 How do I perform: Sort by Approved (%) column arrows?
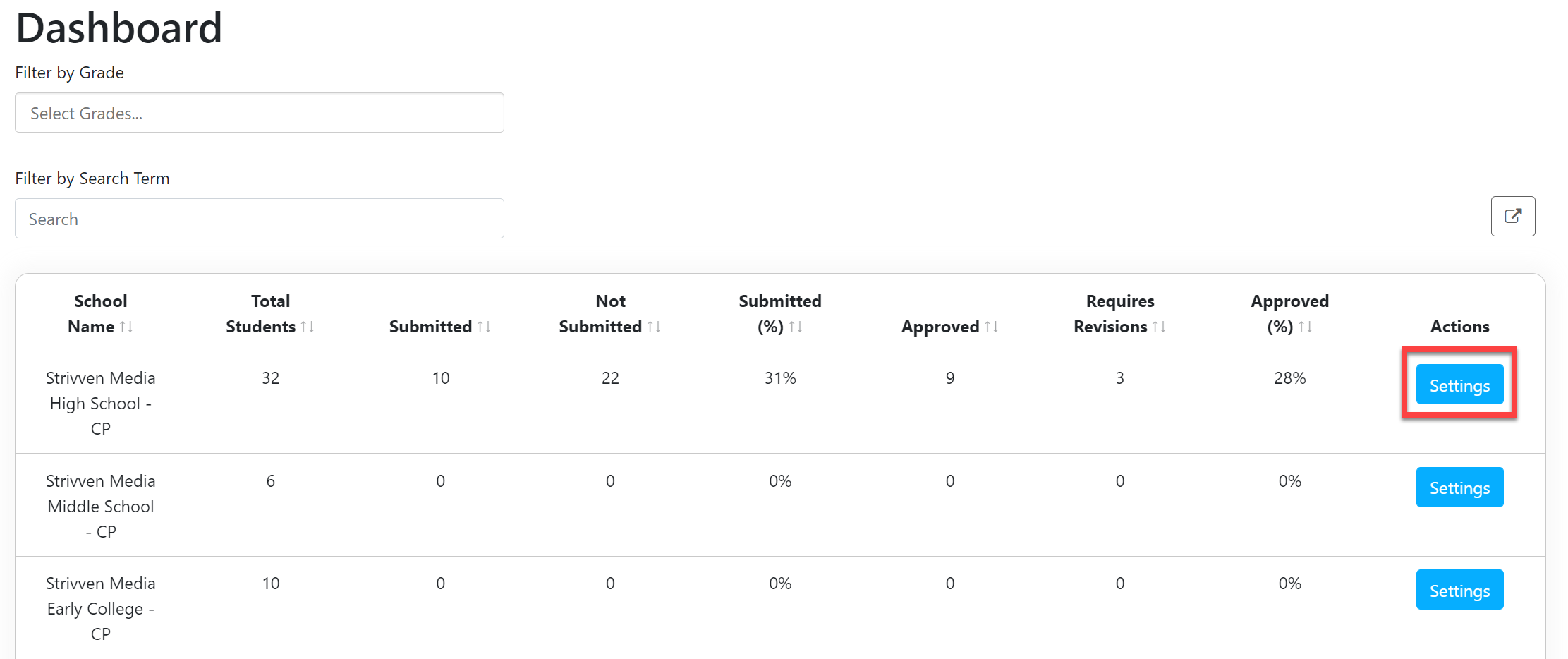coord(1306,327)
